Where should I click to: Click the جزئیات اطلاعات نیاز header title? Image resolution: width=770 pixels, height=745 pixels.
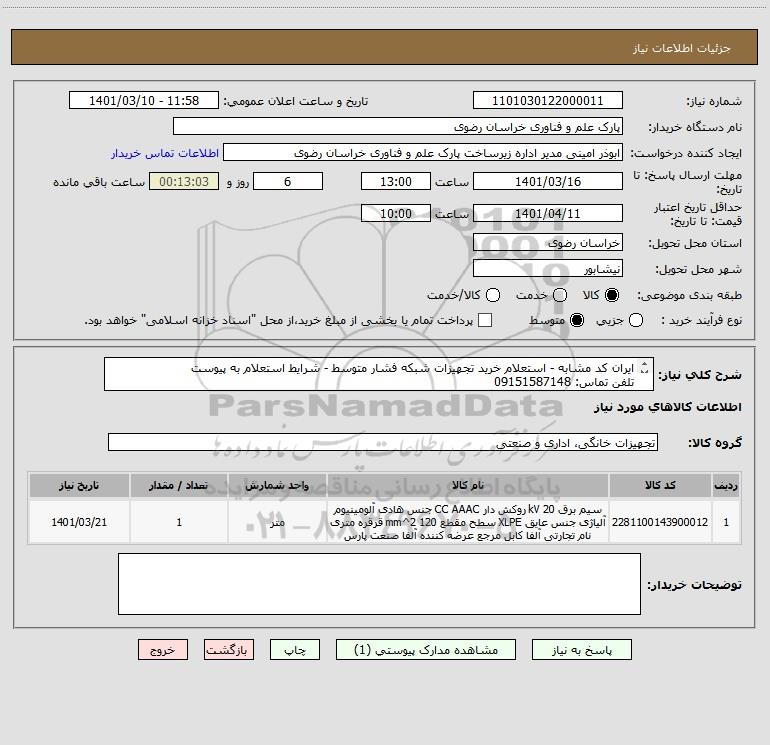tap(682, 48)
